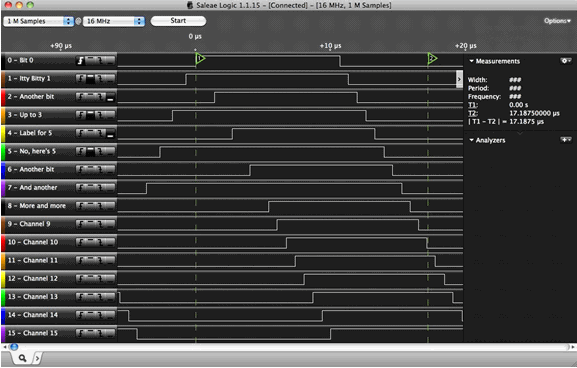Image resolution: width=577 pixels, height=368 pixels.
Task: Set falling edge trigger on Channel 12
Action: tap(100, 279)
